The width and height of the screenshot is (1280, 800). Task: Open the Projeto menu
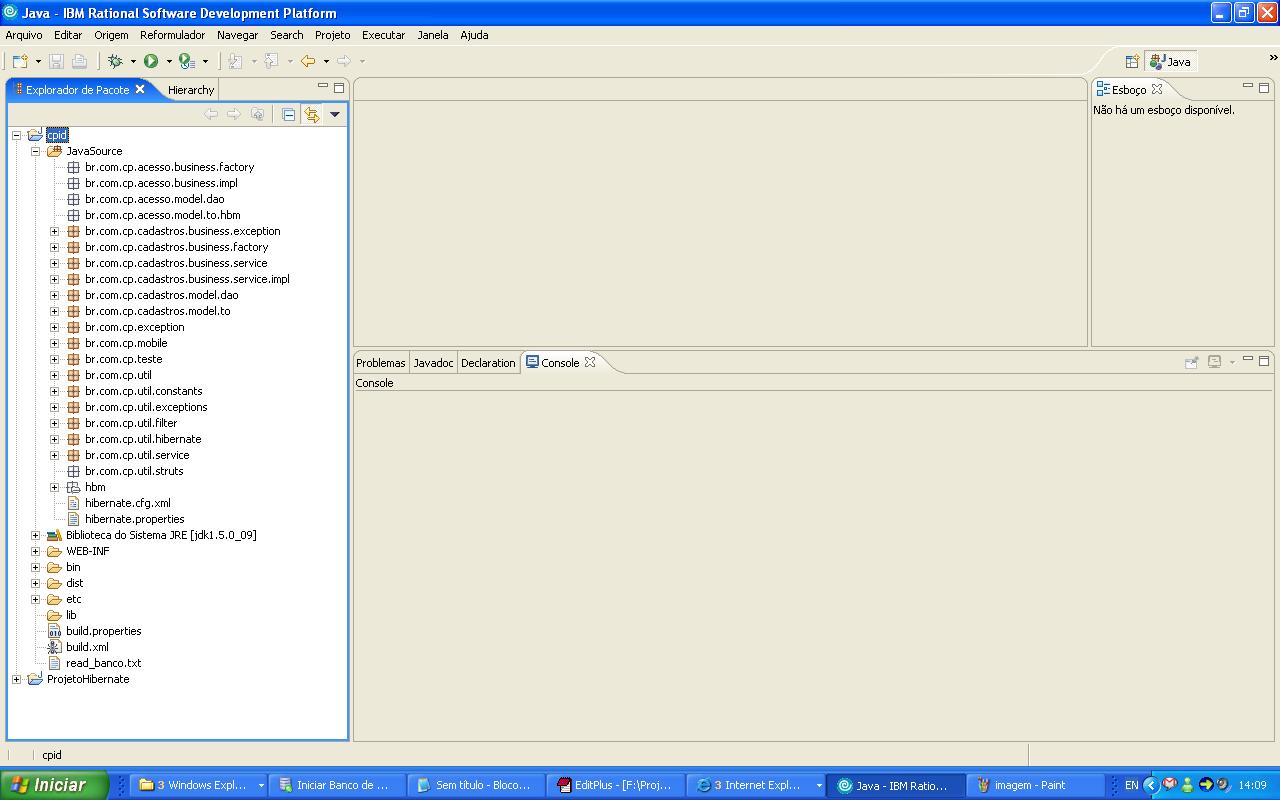333,35
